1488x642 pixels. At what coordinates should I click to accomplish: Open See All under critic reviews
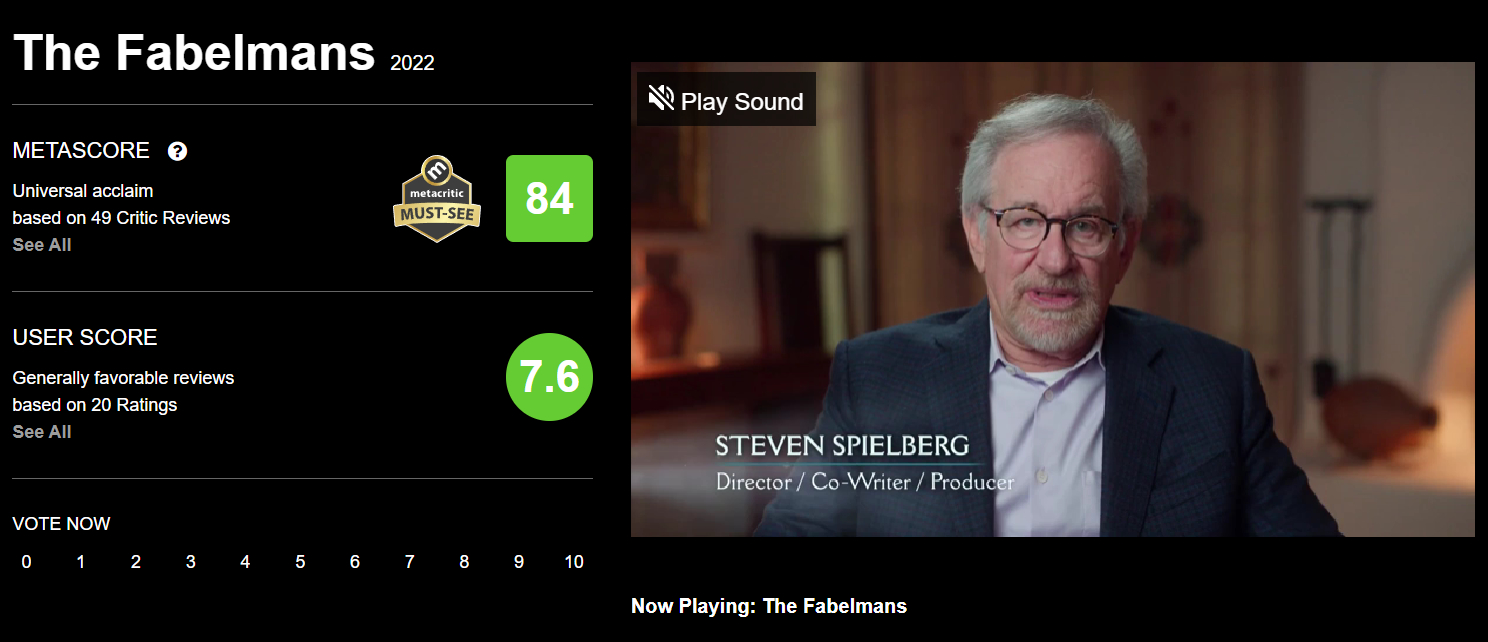tap(42, 244)
